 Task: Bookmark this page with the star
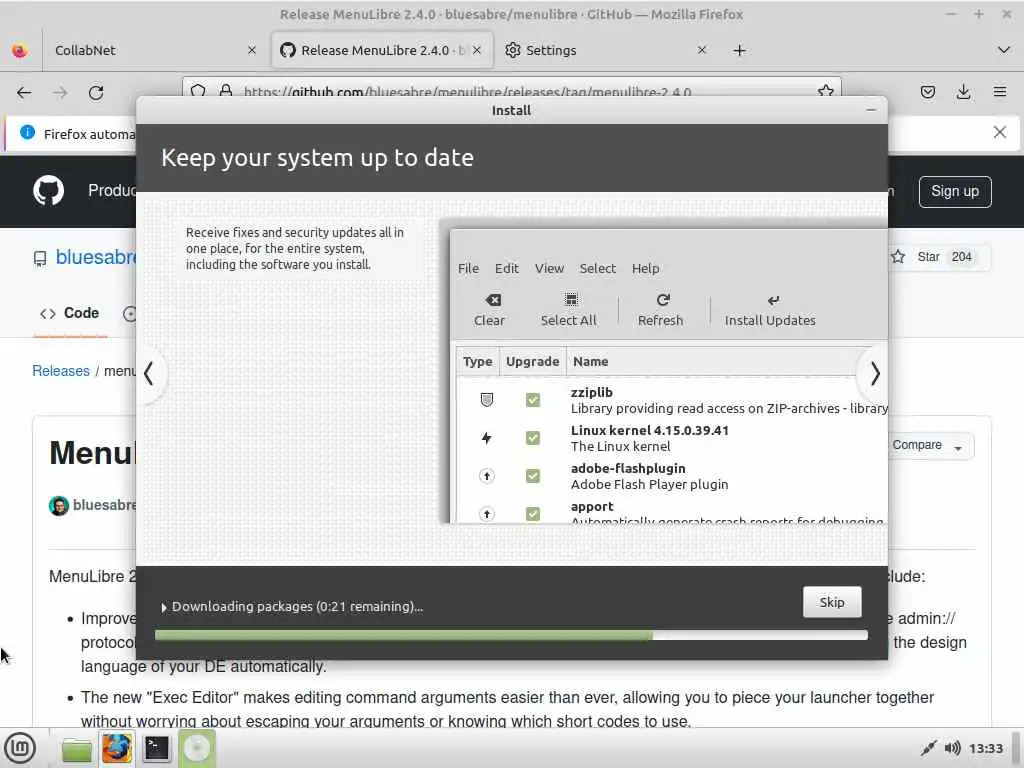(825, 91)
